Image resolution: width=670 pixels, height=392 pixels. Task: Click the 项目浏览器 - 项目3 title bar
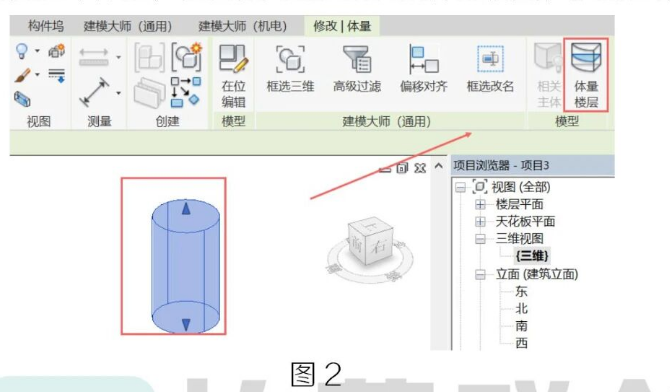(533, 165)
